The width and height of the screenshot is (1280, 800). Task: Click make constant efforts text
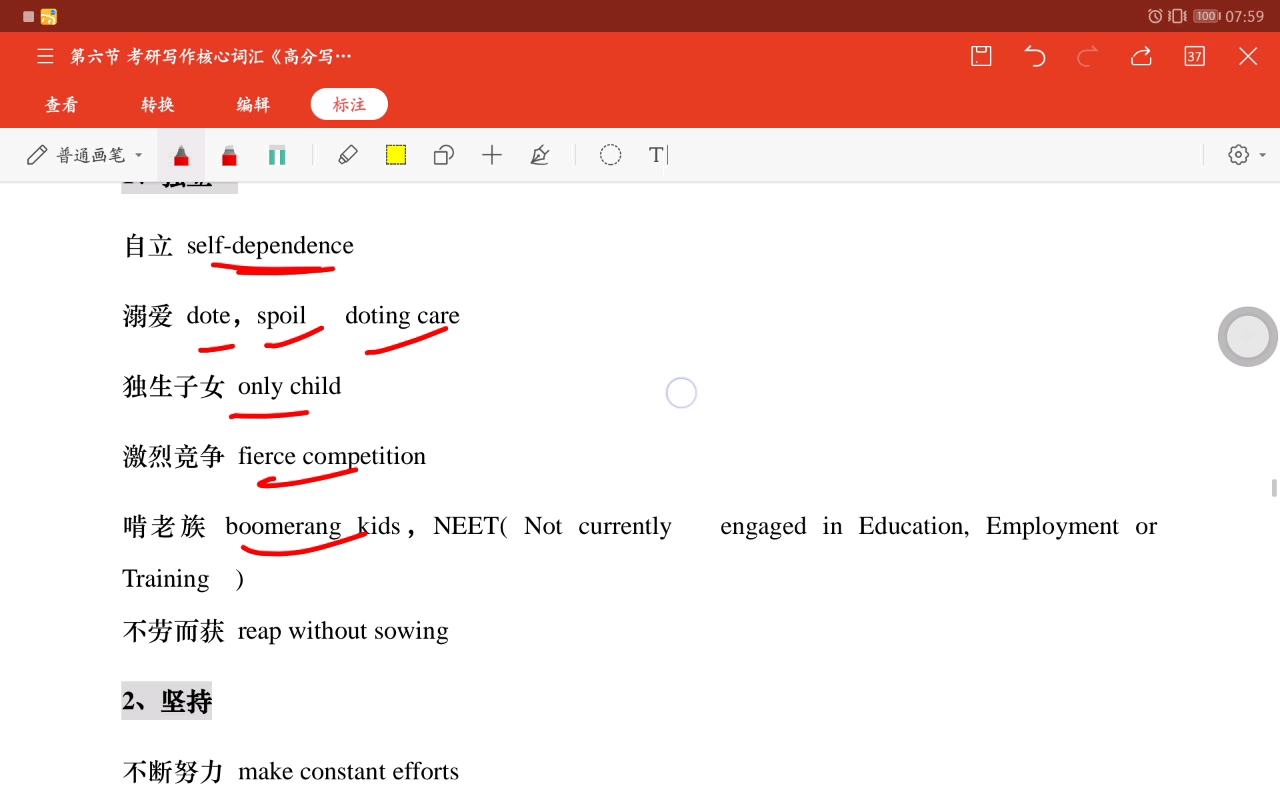(x=348, y=771)
